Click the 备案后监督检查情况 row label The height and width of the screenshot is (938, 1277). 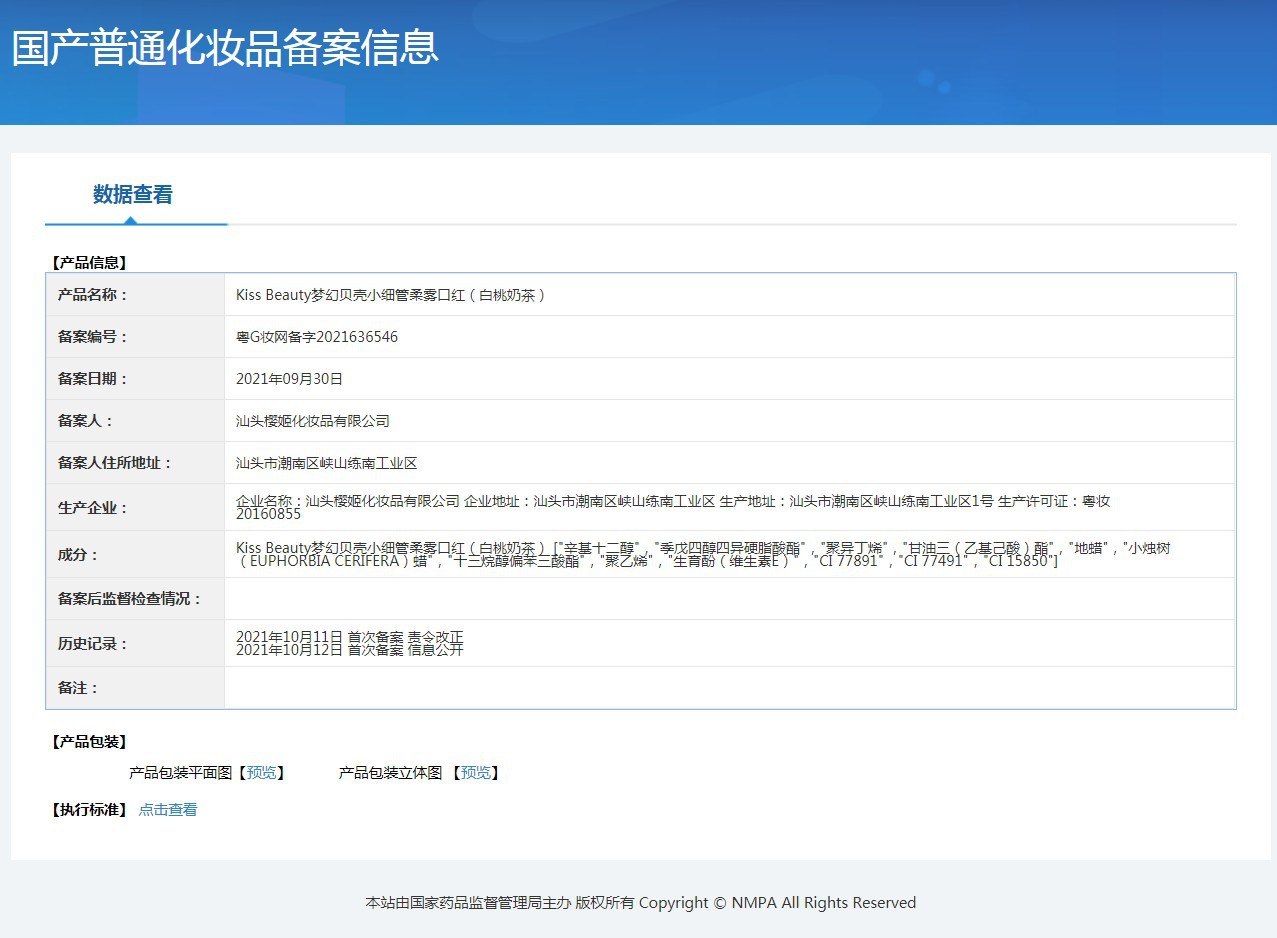point(130,599)
